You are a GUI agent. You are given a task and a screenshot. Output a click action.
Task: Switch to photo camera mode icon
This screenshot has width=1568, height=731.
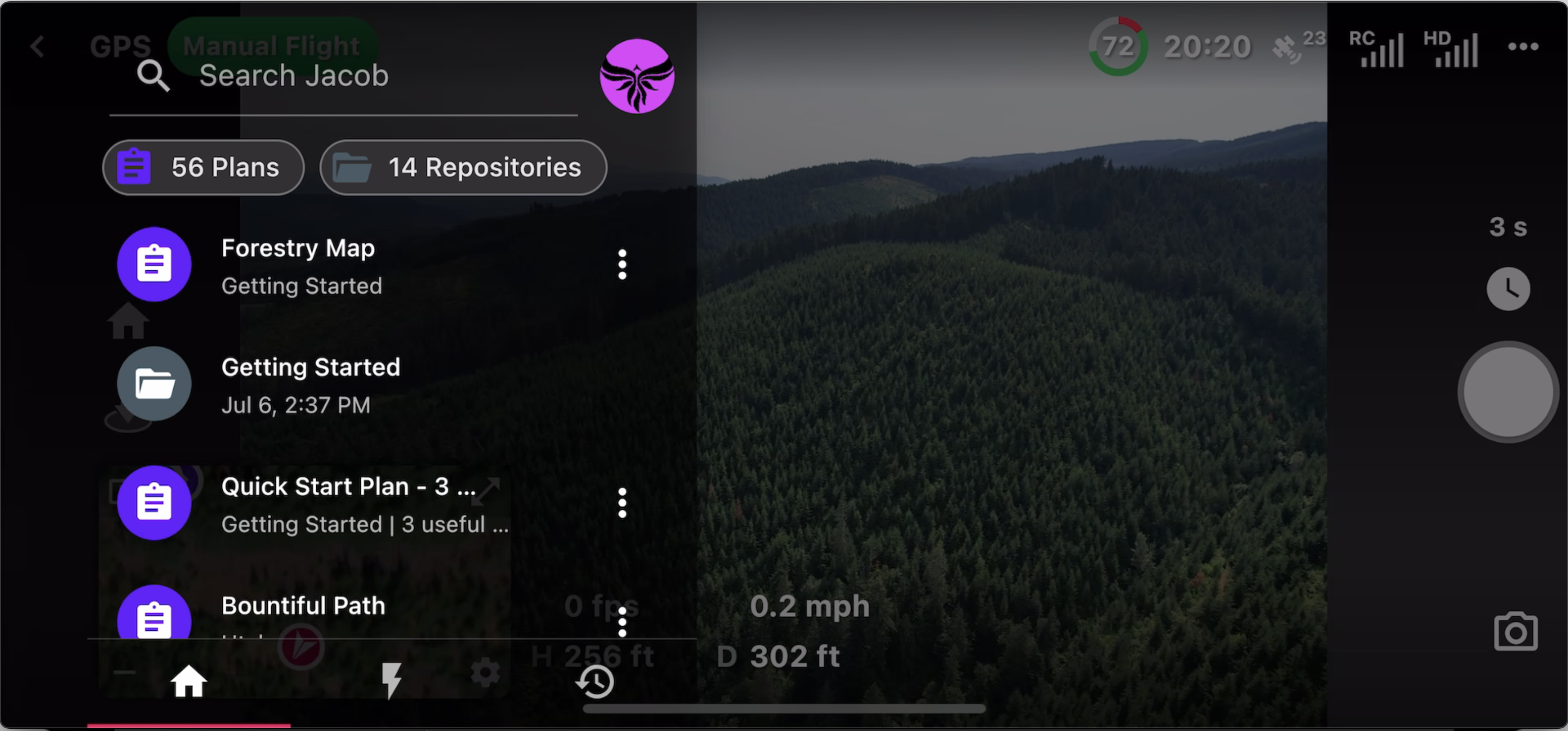pos(1515,632)
